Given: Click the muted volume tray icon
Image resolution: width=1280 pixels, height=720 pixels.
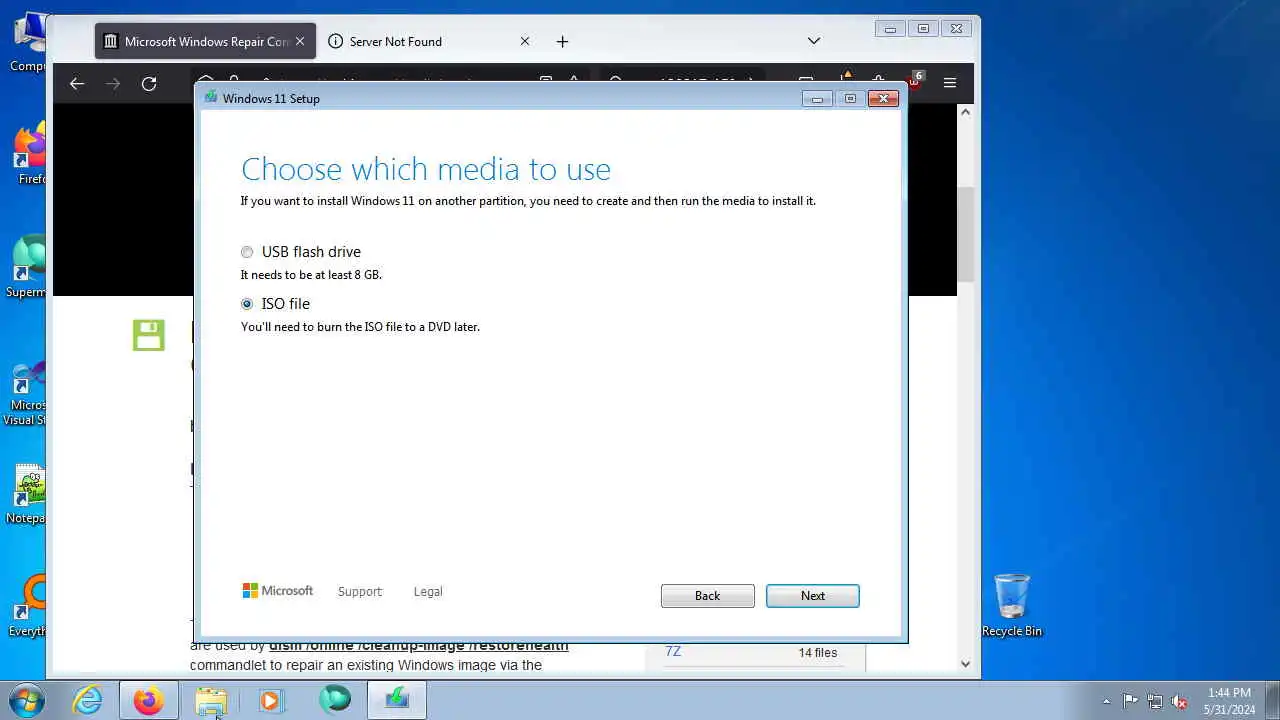Looking at the screenshot, I should tap(1180, 701).
